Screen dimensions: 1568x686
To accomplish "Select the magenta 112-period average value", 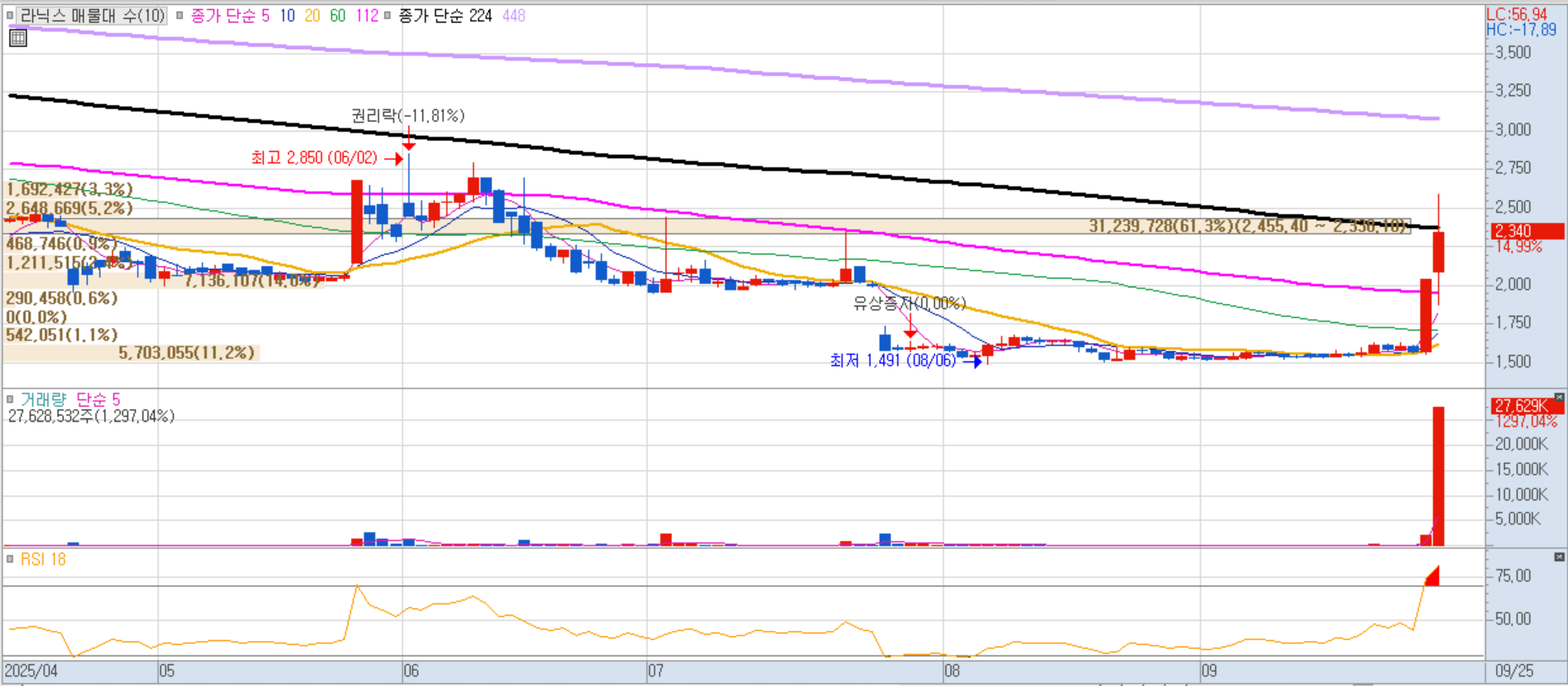I will [366, 15].
